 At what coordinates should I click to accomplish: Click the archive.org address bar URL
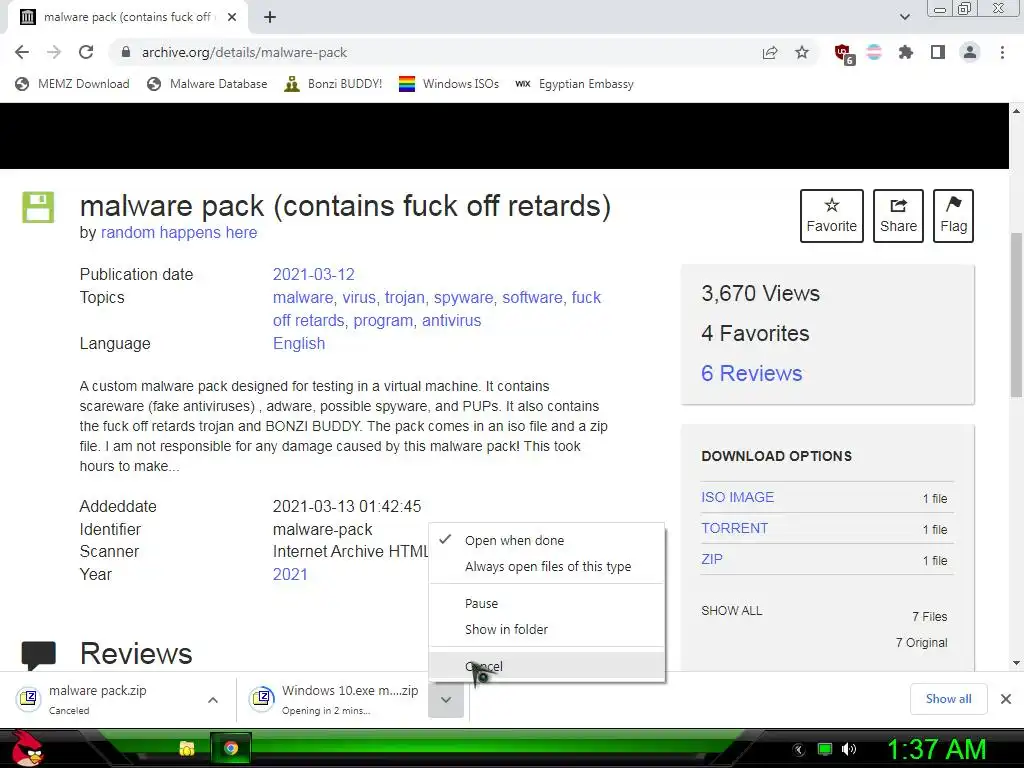pyautogui.click(x=244, y=52)
